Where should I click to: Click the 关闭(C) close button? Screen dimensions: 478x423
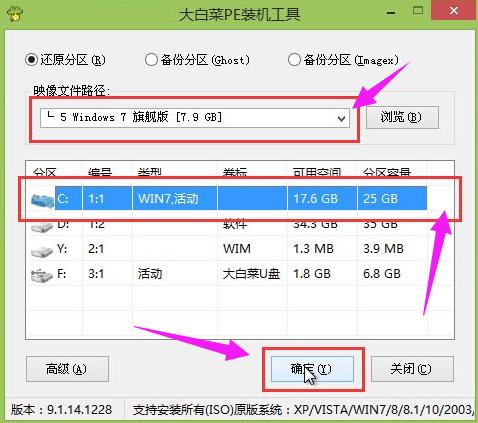coord(412,369)
